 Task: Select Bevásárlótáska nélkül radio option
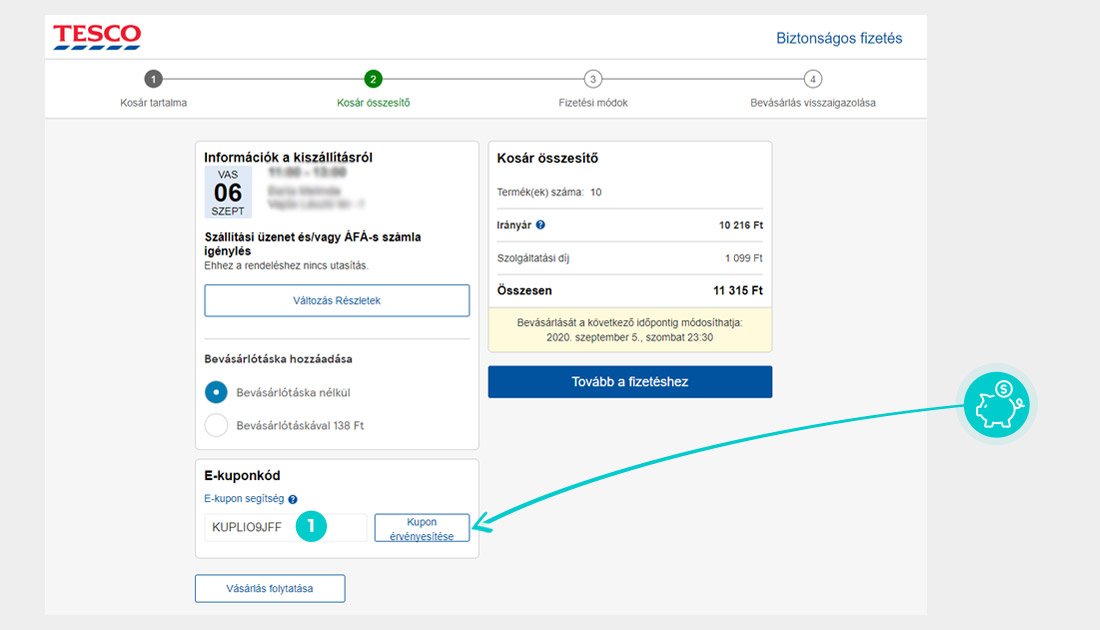[x=217, y=393]
